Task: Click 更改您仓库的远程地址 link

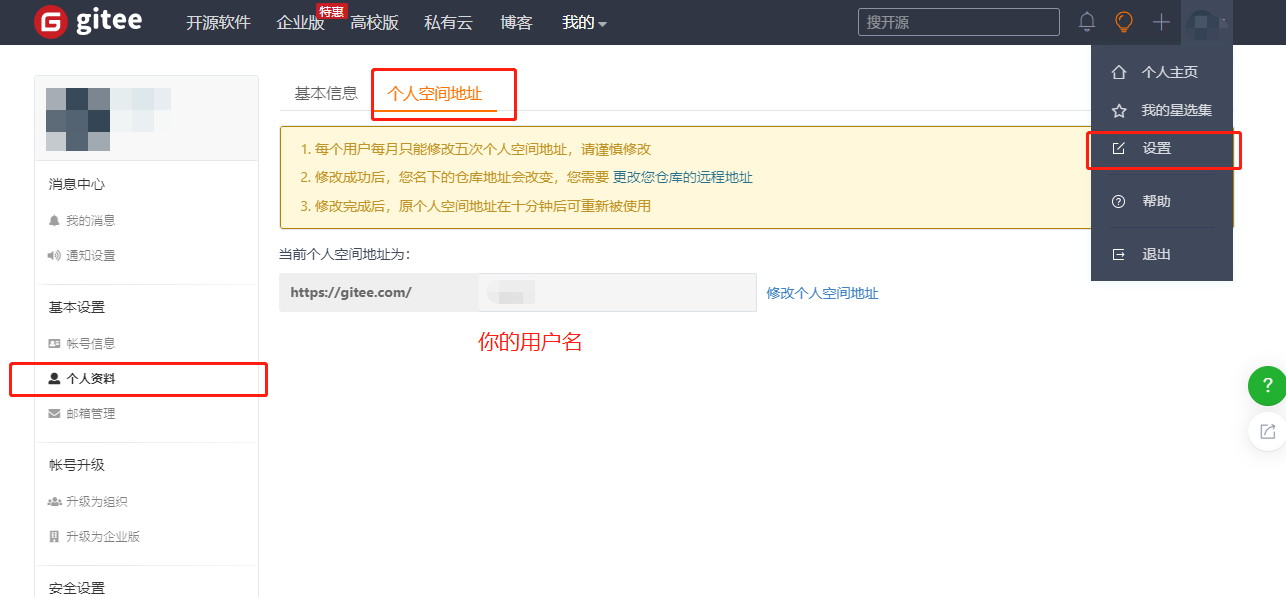Action: coord(682,177)
